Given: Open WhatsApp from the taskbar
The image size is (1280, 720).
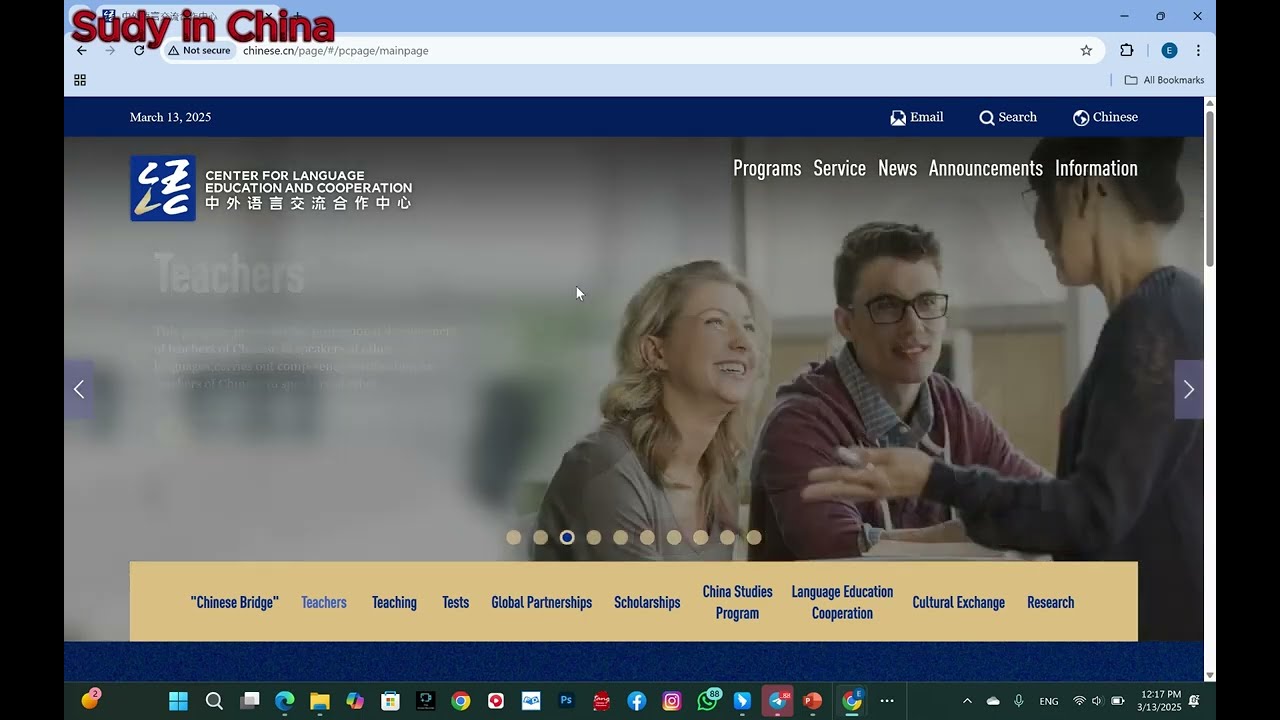Looking at the screenshot, I should coord(708,700).
